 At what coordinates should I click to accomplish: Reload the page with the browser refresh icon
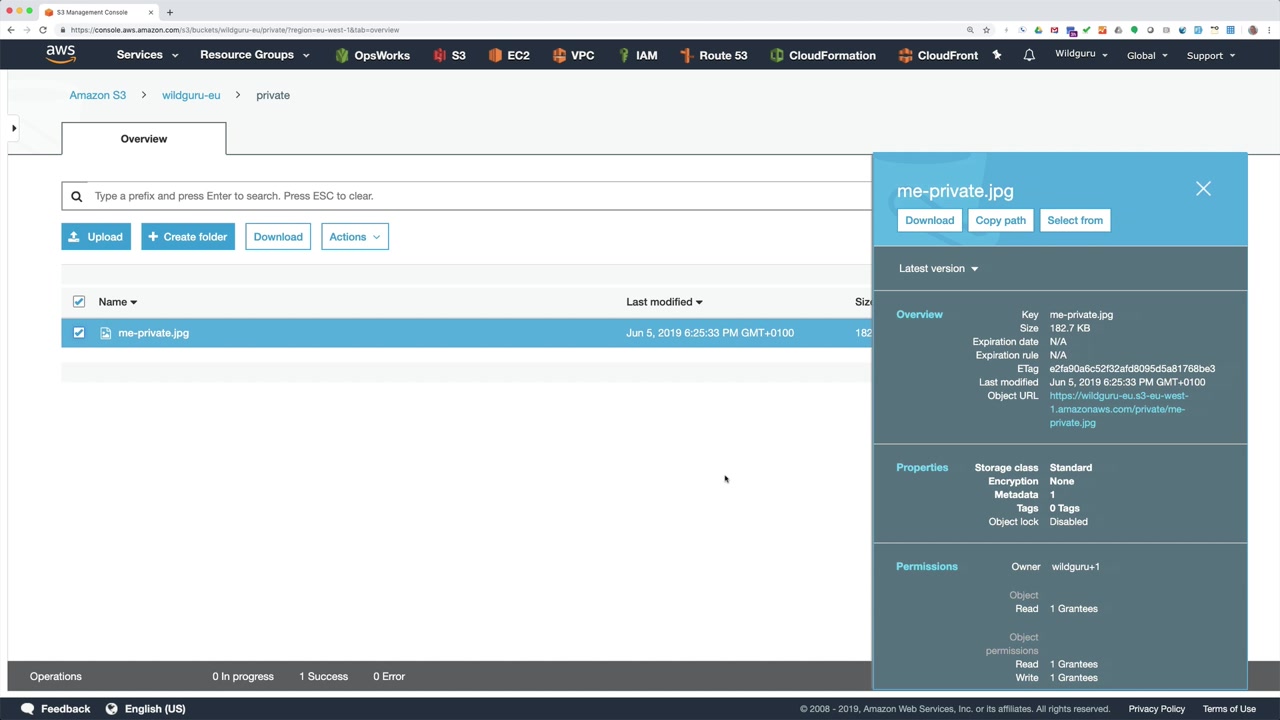tap(43, 30)
